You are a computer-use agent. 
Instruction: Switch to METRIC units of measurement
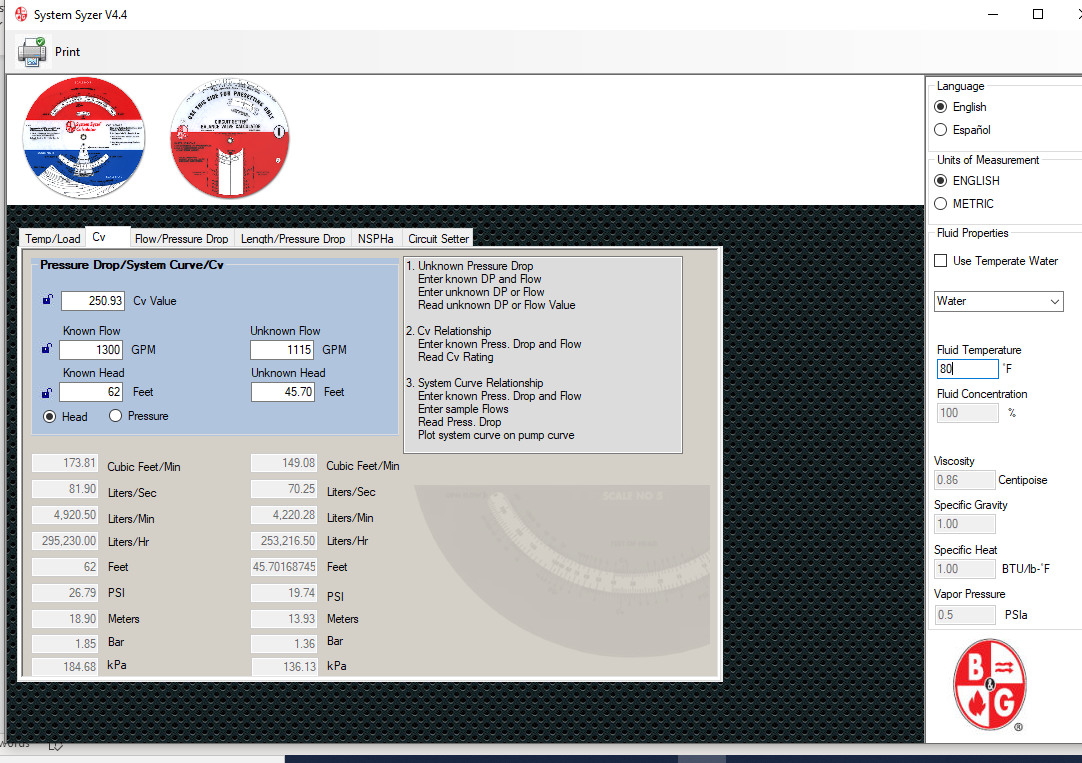click(941, 204)
